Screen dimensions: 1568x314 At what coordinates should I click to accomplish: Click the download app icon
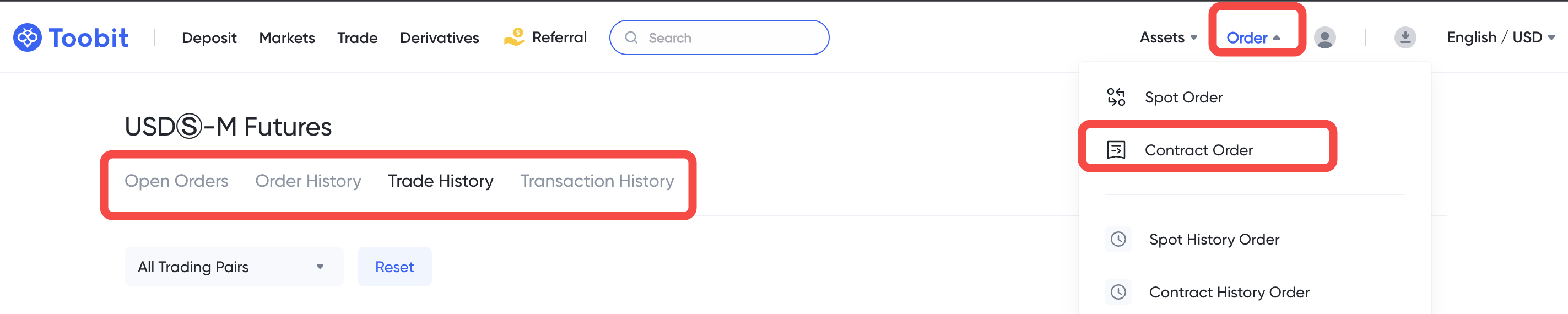point(1404,37)
